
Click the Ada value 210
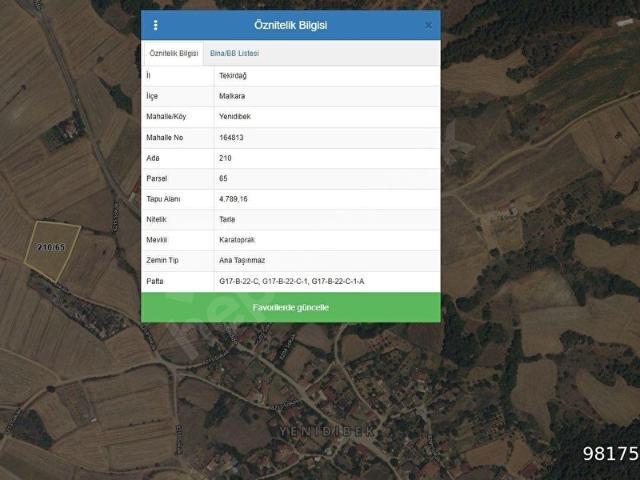(x=225, y=158)
